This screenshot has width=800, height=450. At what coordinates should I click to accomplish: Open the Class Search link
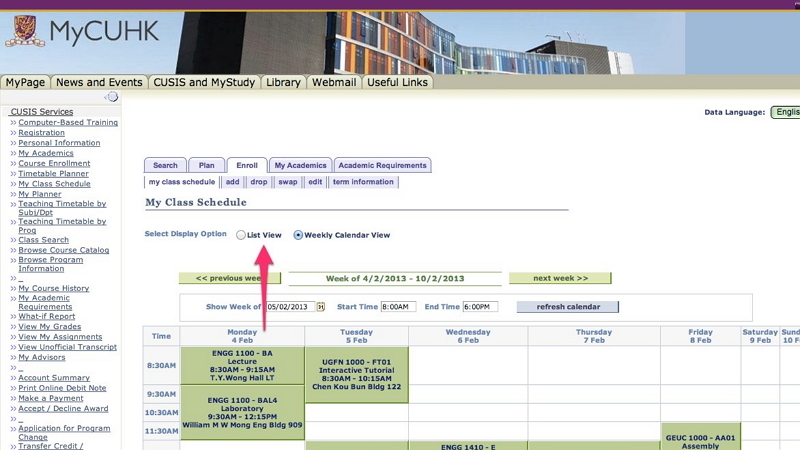point(43,240)
